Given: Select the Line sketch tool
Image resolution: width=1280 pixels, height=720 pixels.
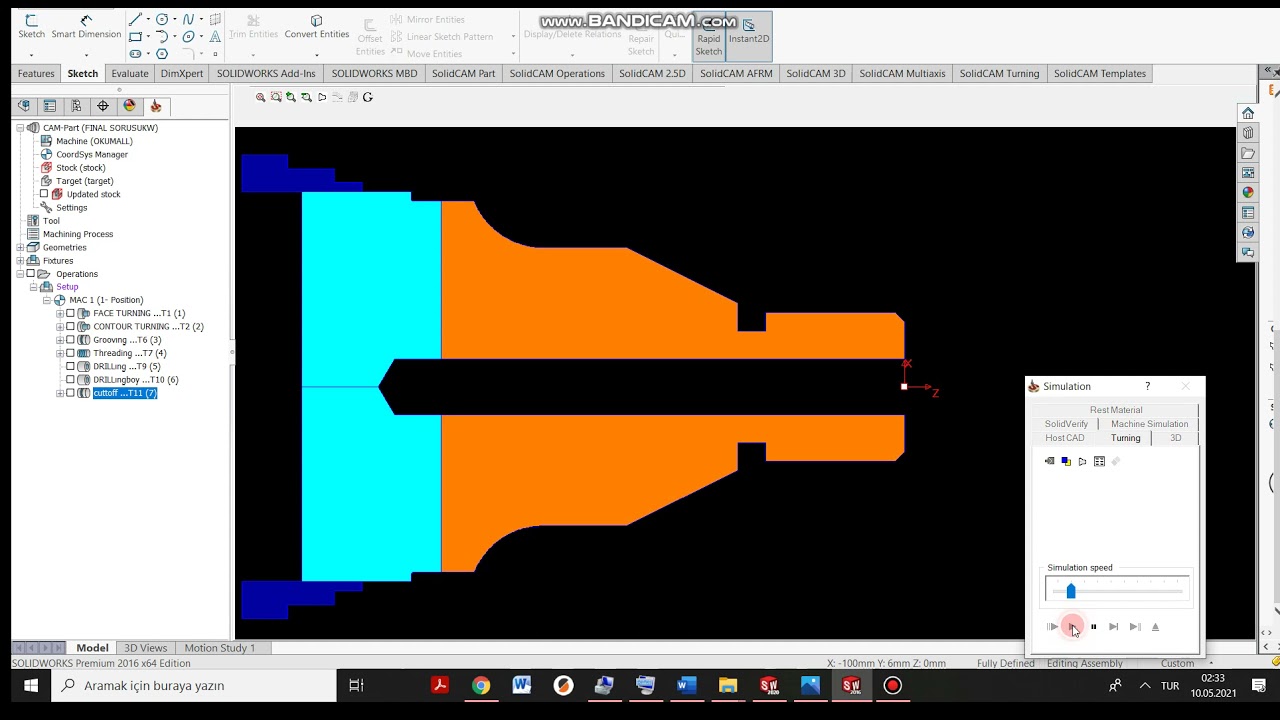Looking at the screenshot, I should [135, 19].
